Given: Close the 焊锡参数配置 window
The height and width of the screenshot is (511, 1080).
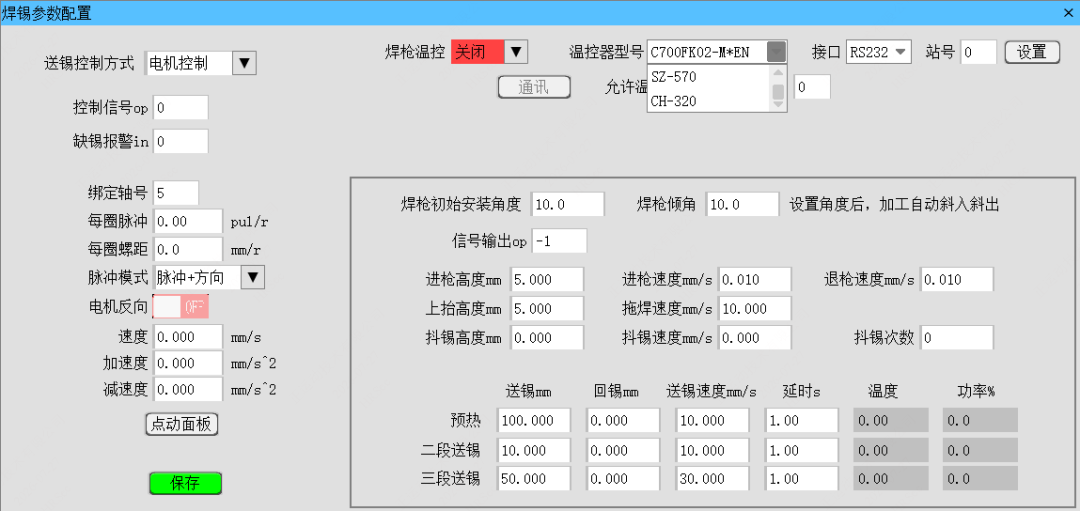Looking at the screenshot, I should pyautogui.click(x=1068, y=12).
